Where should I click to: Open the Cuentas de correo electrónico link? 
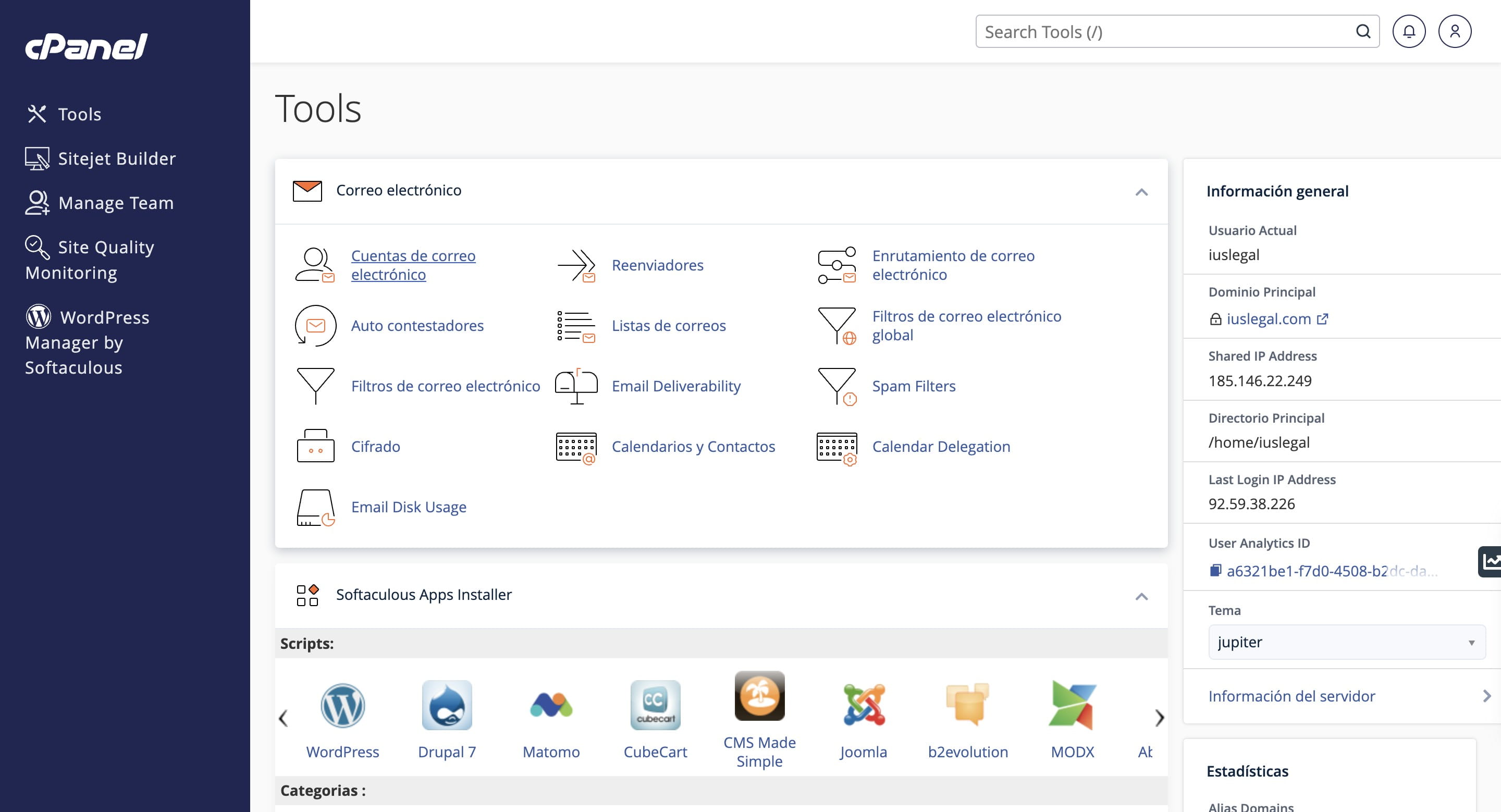(x=413, y=265)
